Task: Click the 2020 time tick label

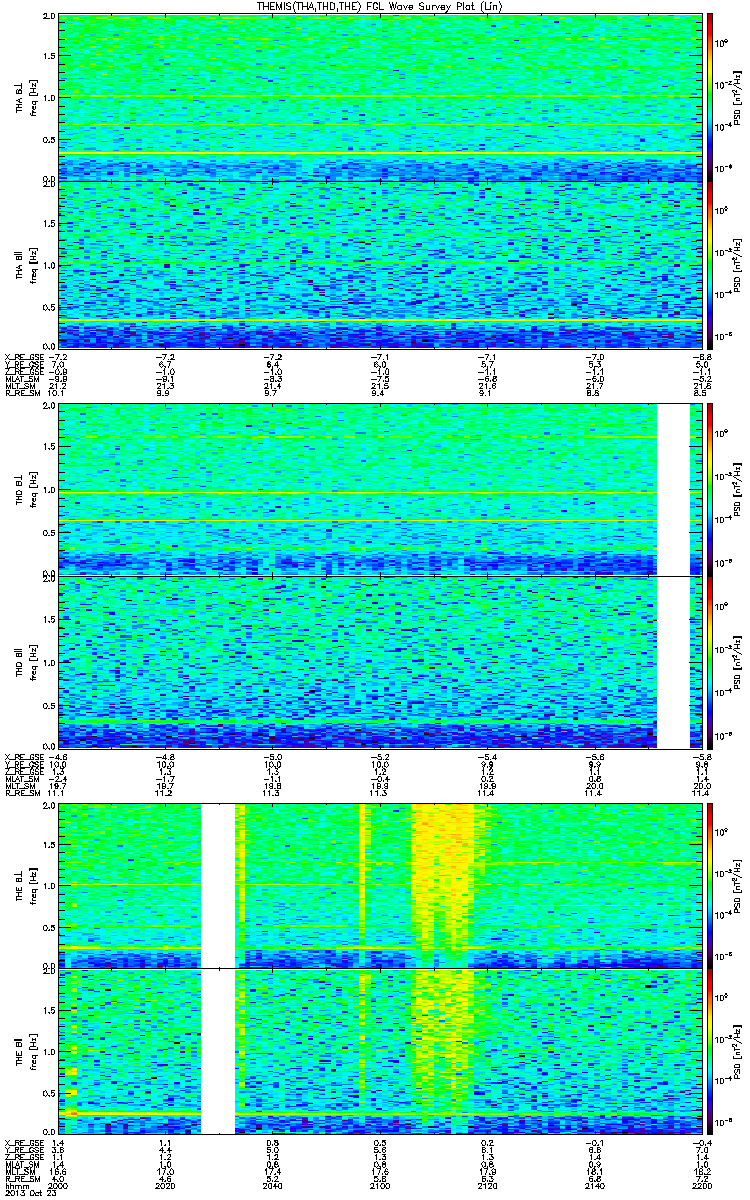Action: click(x=166, y=1185)
